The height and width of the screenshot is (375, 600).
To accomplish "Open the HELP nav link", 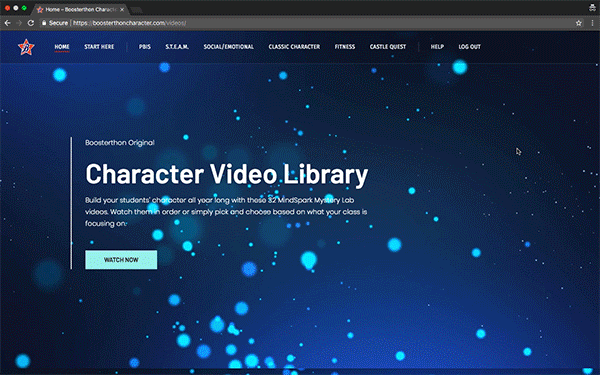I will (x=437, y=47).
